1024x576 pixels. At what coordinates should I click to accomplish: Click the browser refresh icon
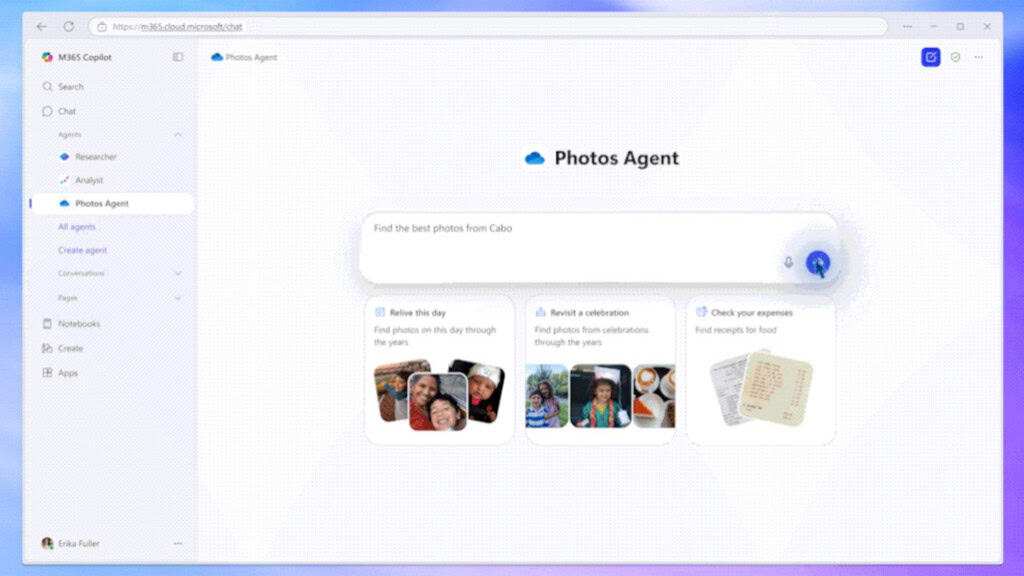pos(69,26)
